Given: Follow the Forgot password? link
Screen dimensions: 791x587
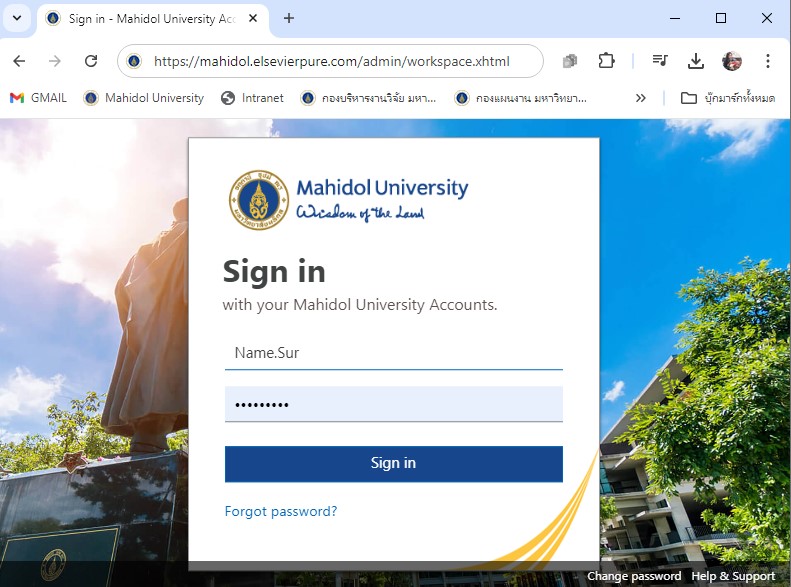Looking at the screenshot, I should click(x=280, y=511).
